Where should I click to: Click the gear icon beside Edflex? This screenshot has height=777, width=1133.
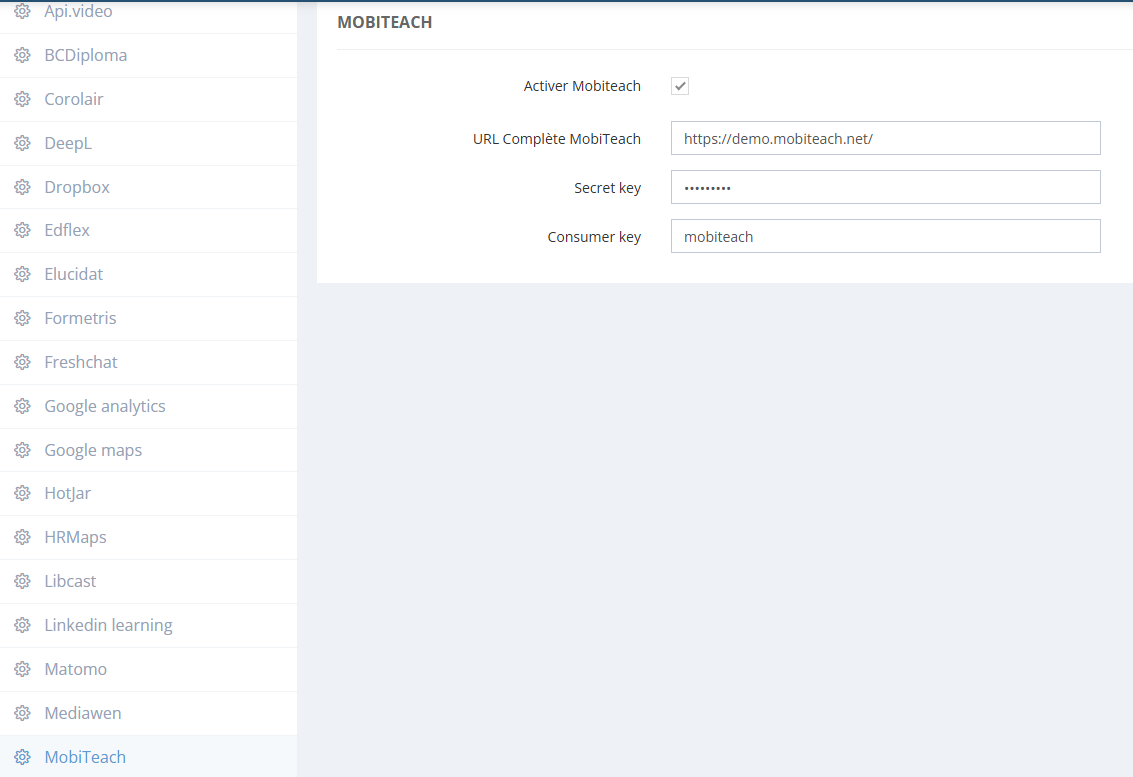22,231
